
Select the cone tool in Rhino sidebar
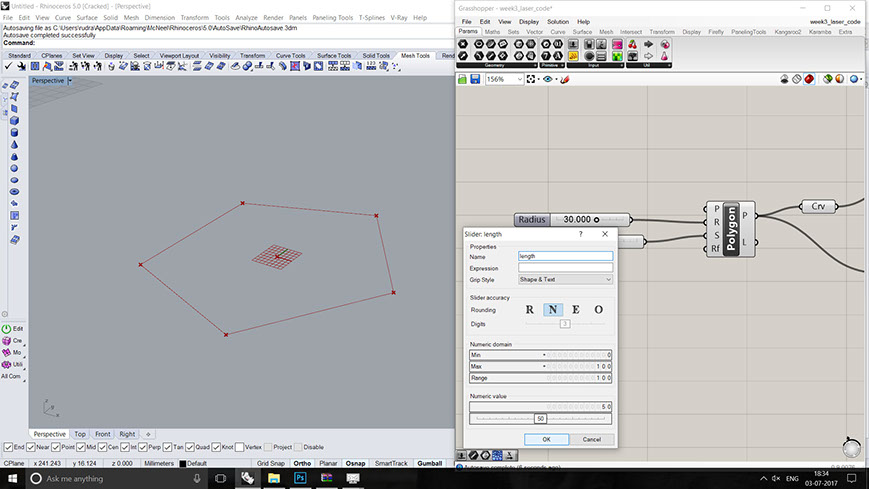[x=14, y=144]
